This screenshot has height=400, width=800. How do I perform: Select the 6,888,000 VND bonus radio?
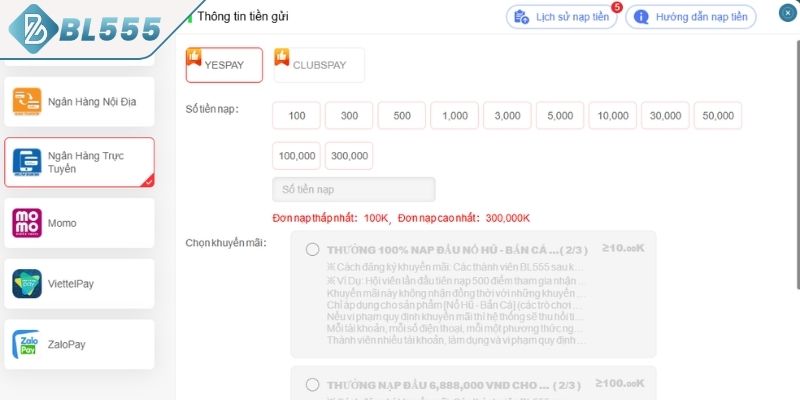click(x=312, y=384)
